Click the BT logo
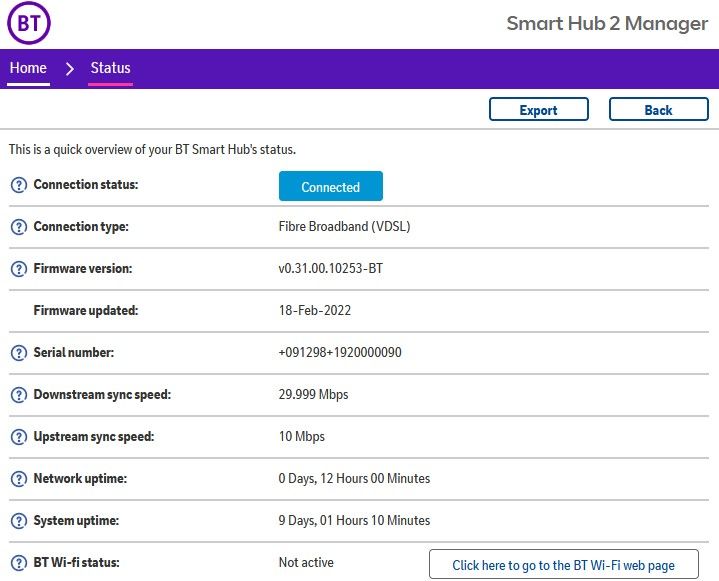Image resolution: width=719 pixels, height=581 pixels. (x=28, y=24)
